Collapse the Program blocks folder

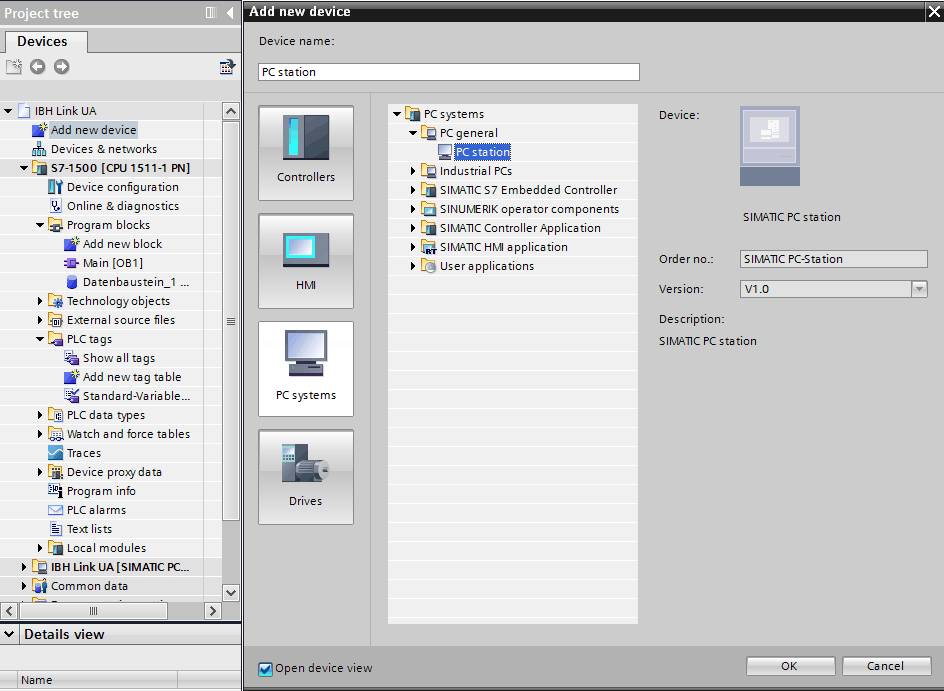click(41, 225)
